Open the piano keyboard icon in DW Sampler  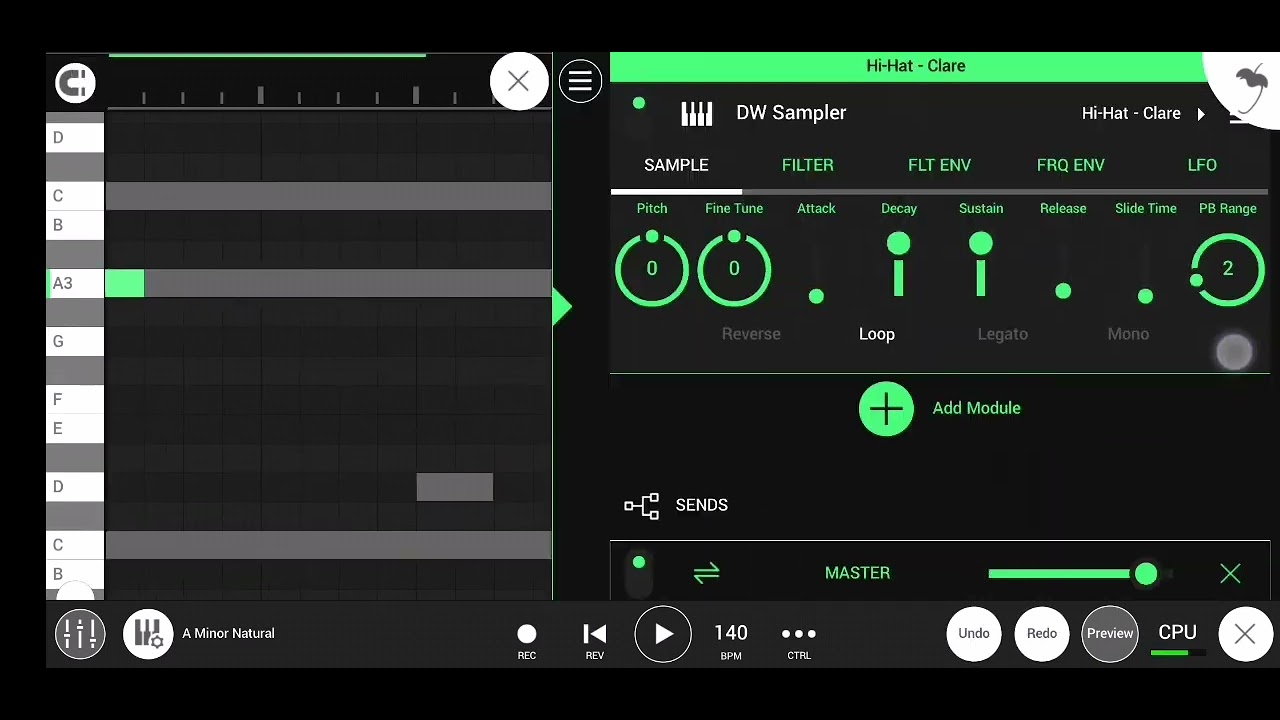tap(697, 113)
